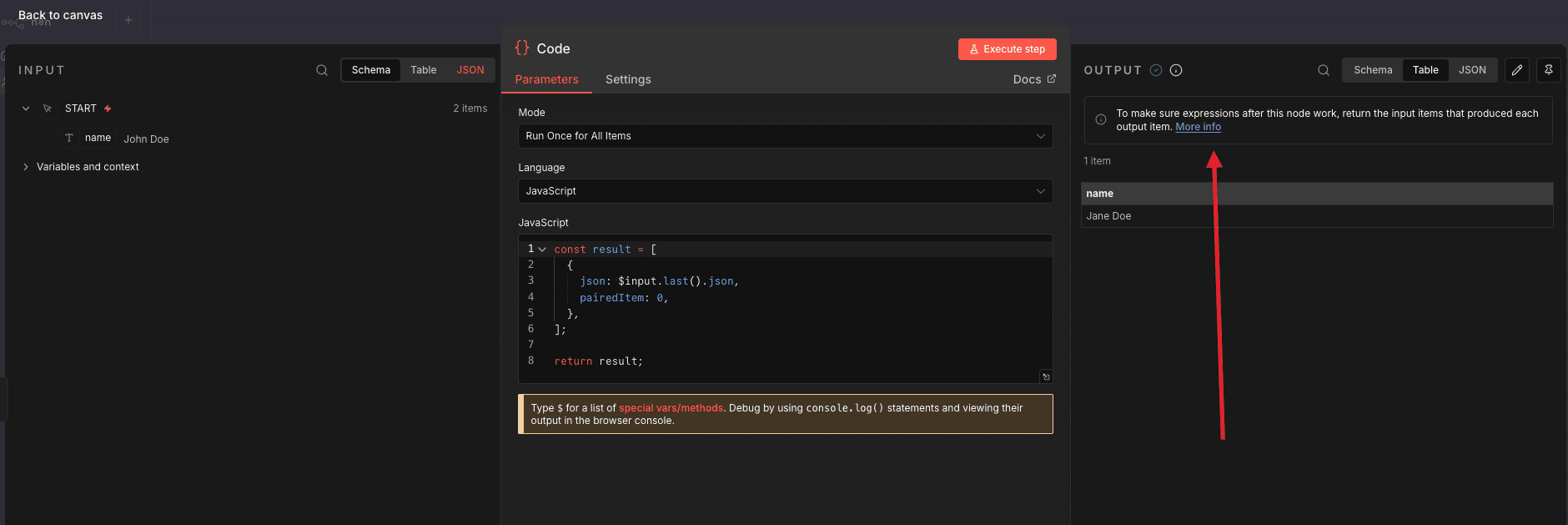1568x525 pixels.
Task: Open the Settings tab
Action: (x=628, y=79)
